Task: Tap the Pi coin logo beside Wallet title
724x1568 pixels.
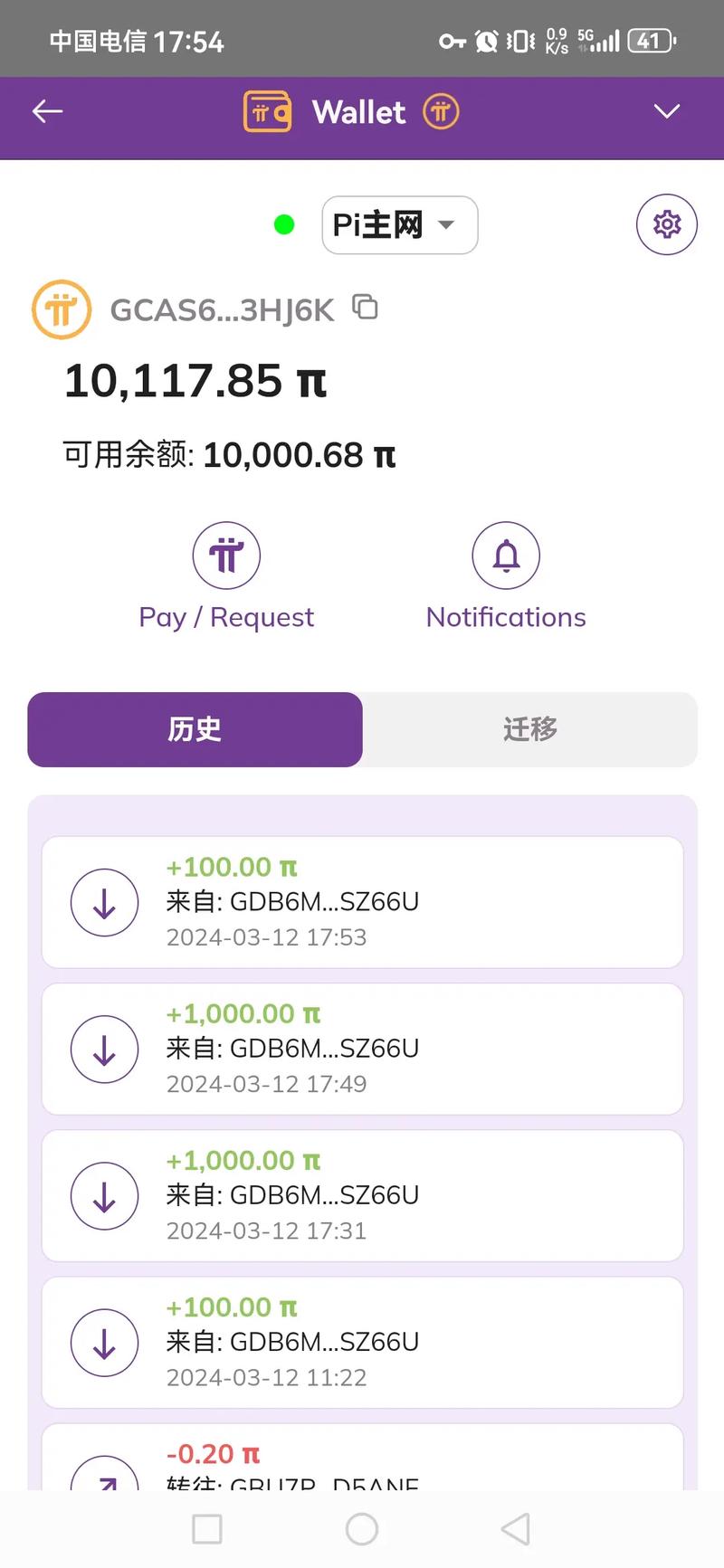Action: [441, 112]
